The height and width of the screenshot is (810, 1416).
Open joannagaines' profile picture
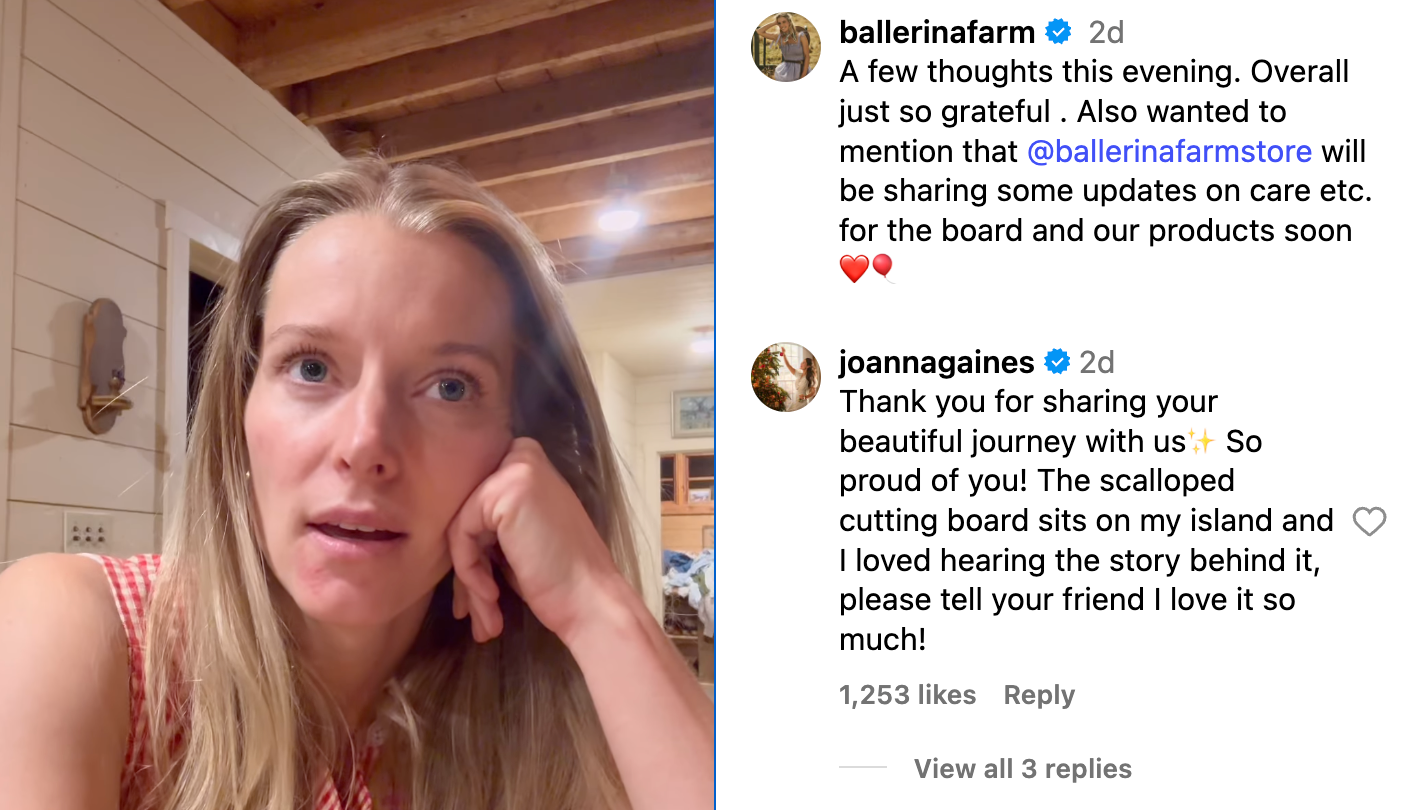(x=785, y=377)
